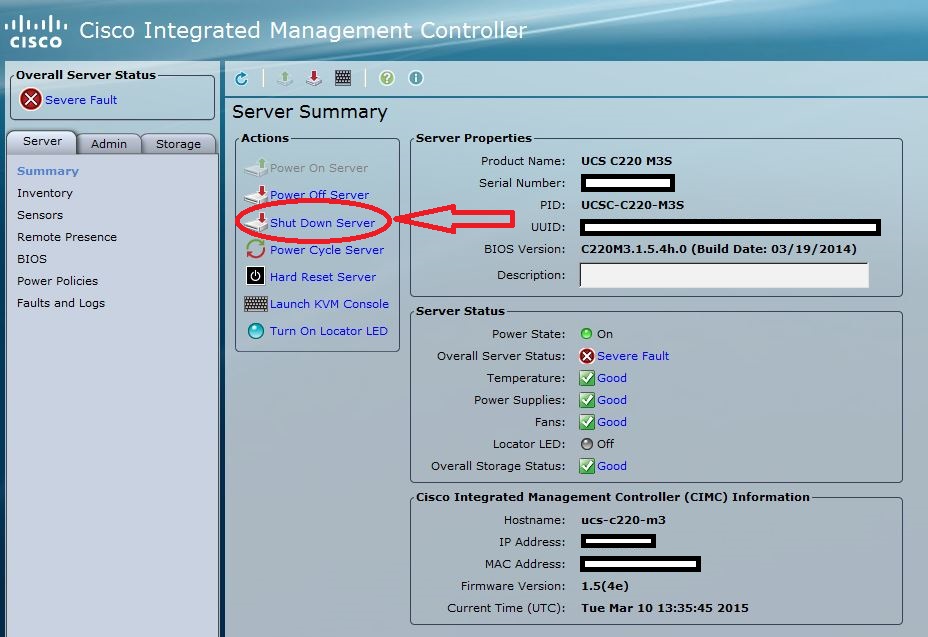Click the Power On toolbar icon

[285, 78]
